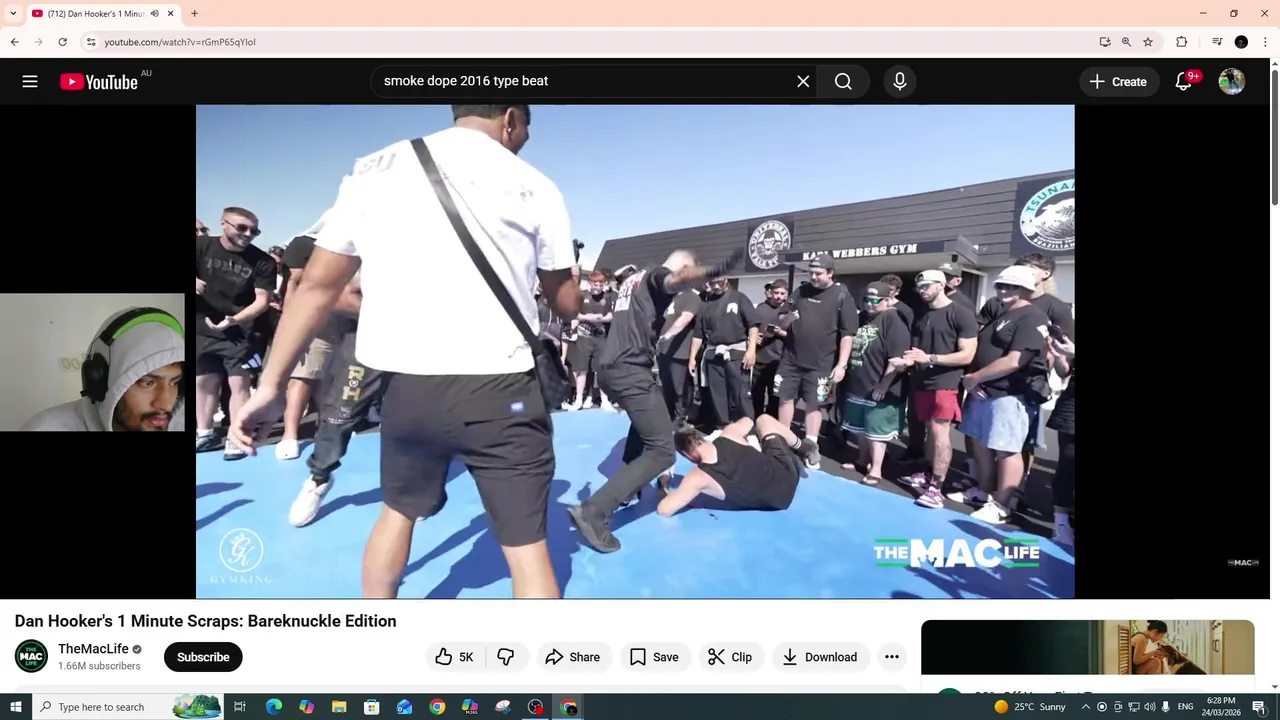
Task: Select the address bar URL
Action: coord(180,42)
